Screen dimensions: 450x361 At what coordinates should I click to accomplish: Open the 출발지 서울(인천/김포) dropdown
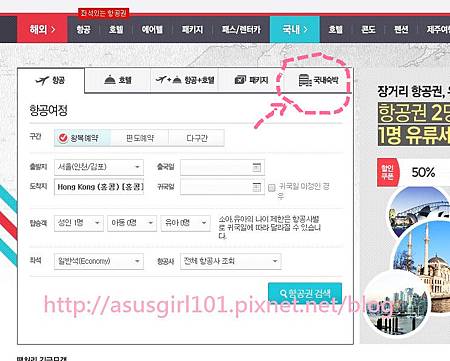(99, 167)
